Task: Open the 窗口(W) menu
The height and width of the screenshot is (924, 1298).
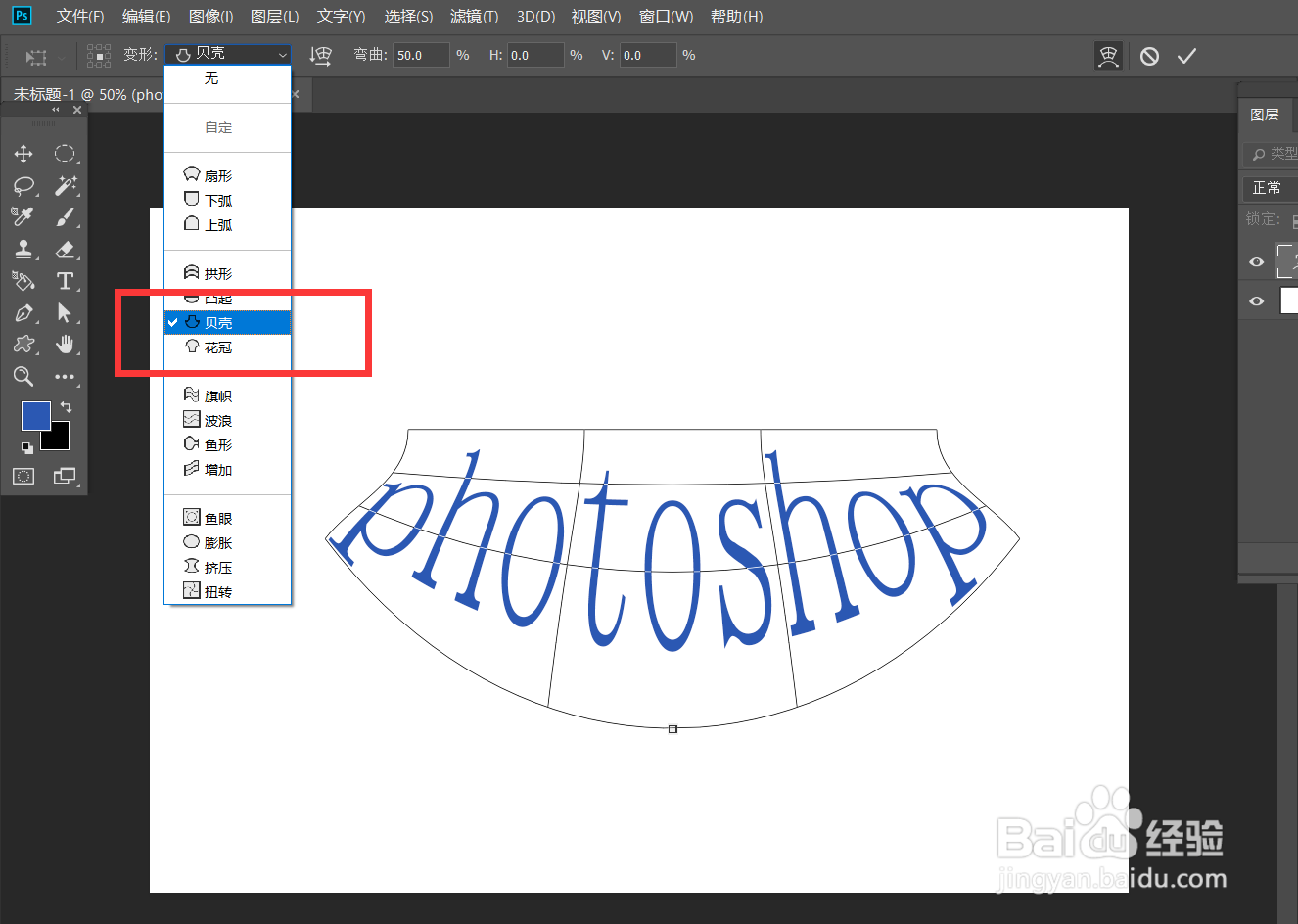Action: (x=666, y=16)
